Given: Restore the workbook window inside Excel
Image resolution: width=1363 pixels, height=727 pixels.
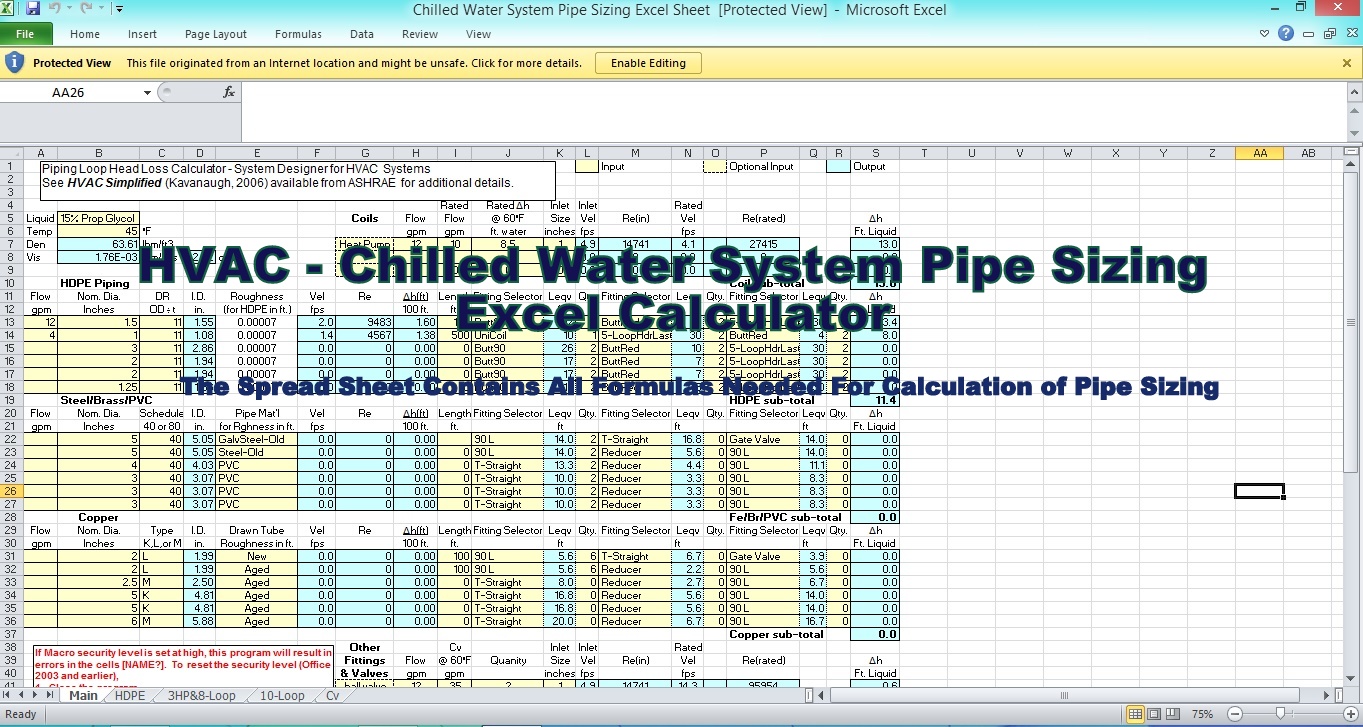Looking at the screenshot, I should [x=1329, y=34].
